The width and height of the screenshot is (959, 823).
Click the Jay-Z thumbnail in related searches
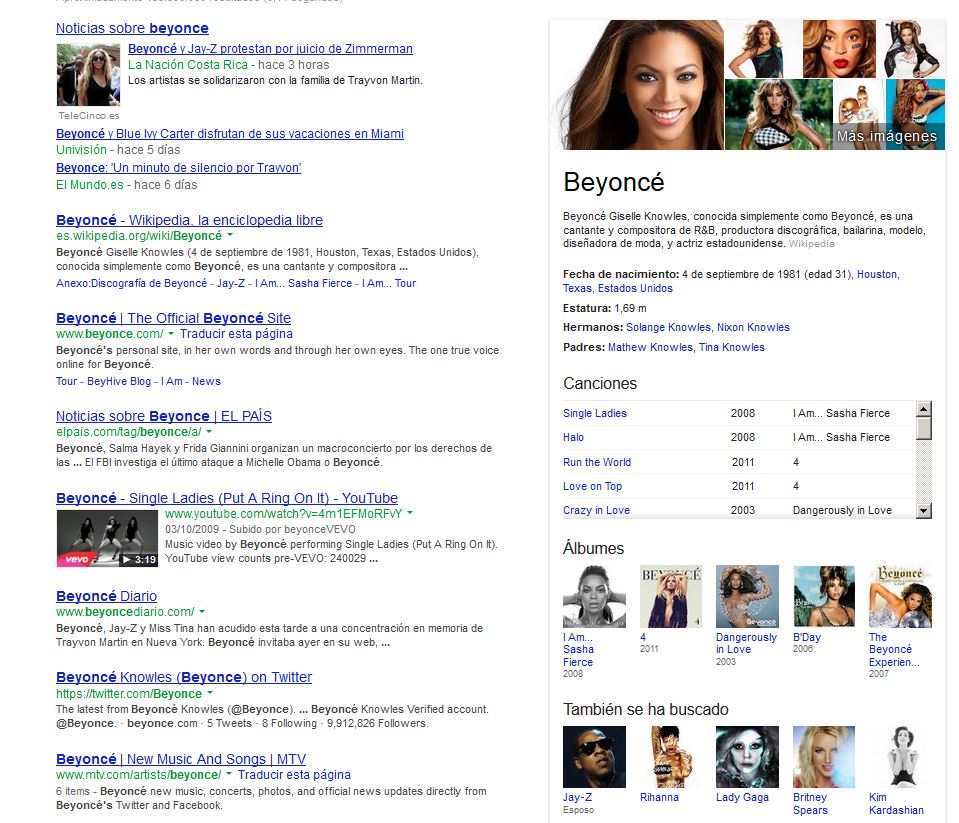pos(594,757)
